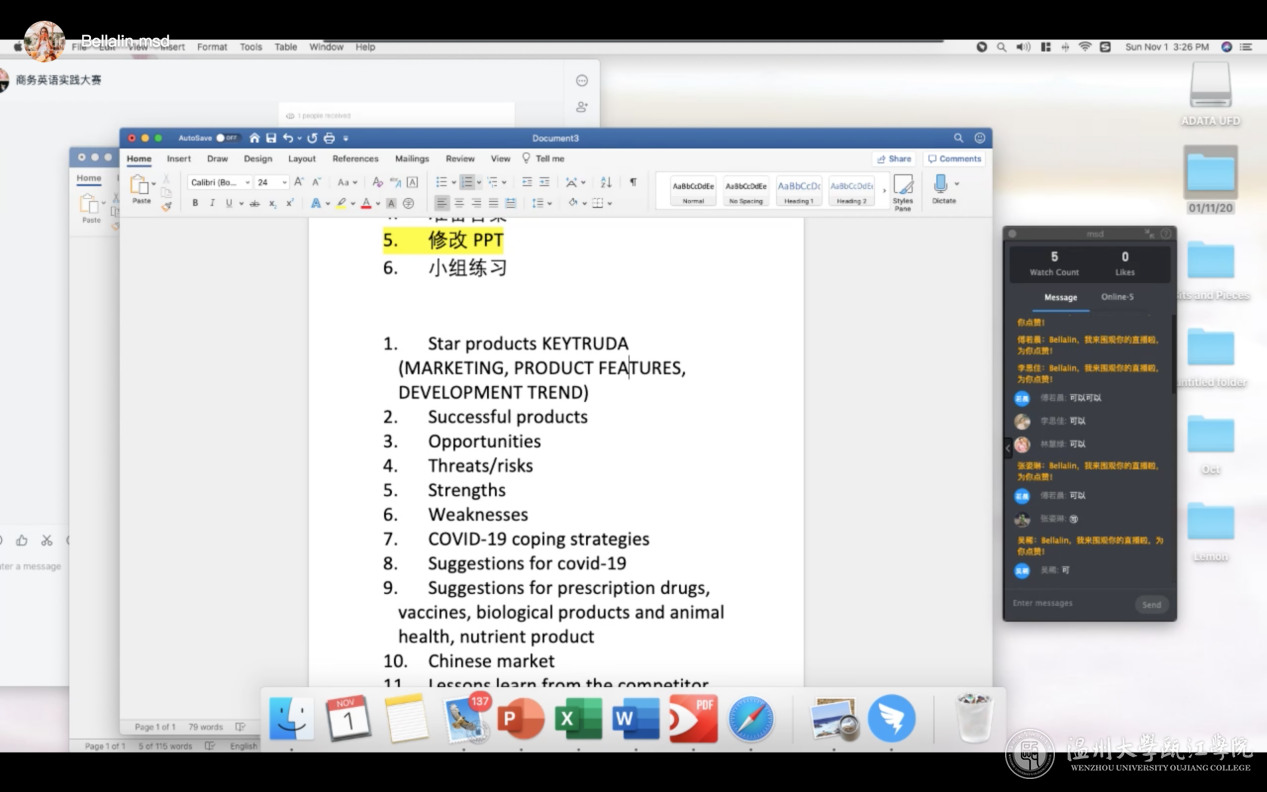
Task: Toggle Underline formatting
Action: (x=229, y=203)
